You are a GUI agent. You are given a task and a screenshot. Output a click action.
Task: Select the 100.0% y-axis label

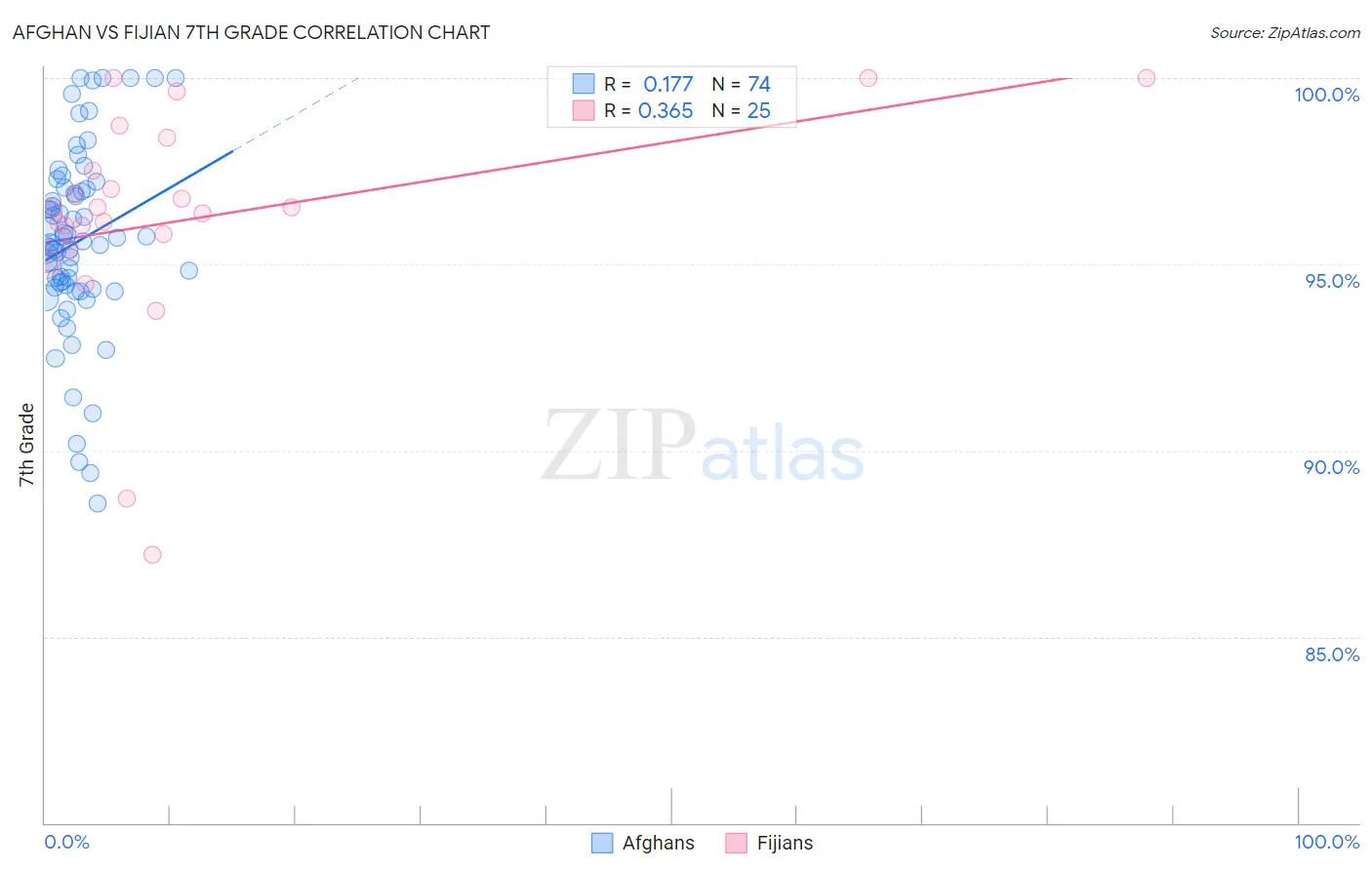pyautogui.click(x=1327, y=95)
